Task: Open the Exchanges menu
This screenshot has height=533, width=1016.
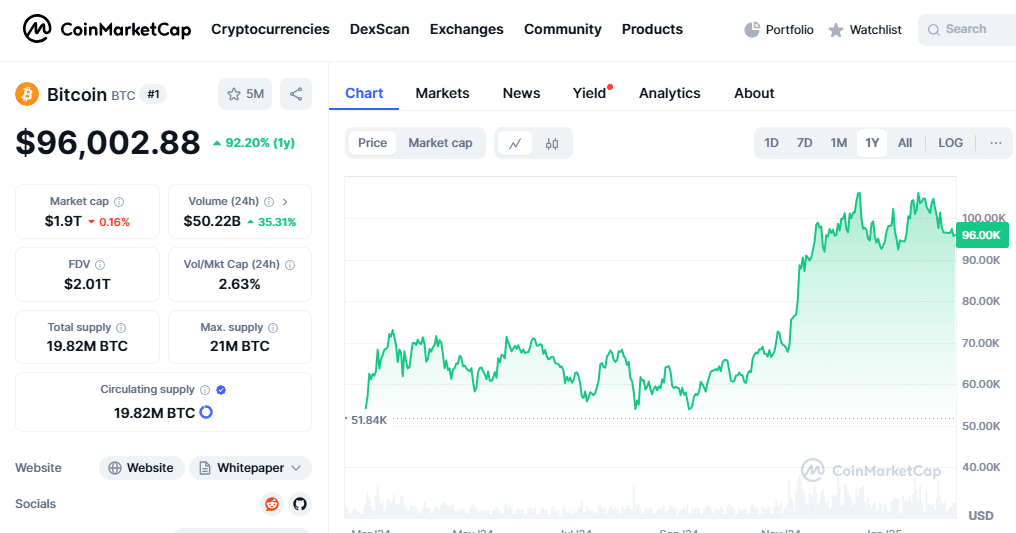Action: coord(467,29)
